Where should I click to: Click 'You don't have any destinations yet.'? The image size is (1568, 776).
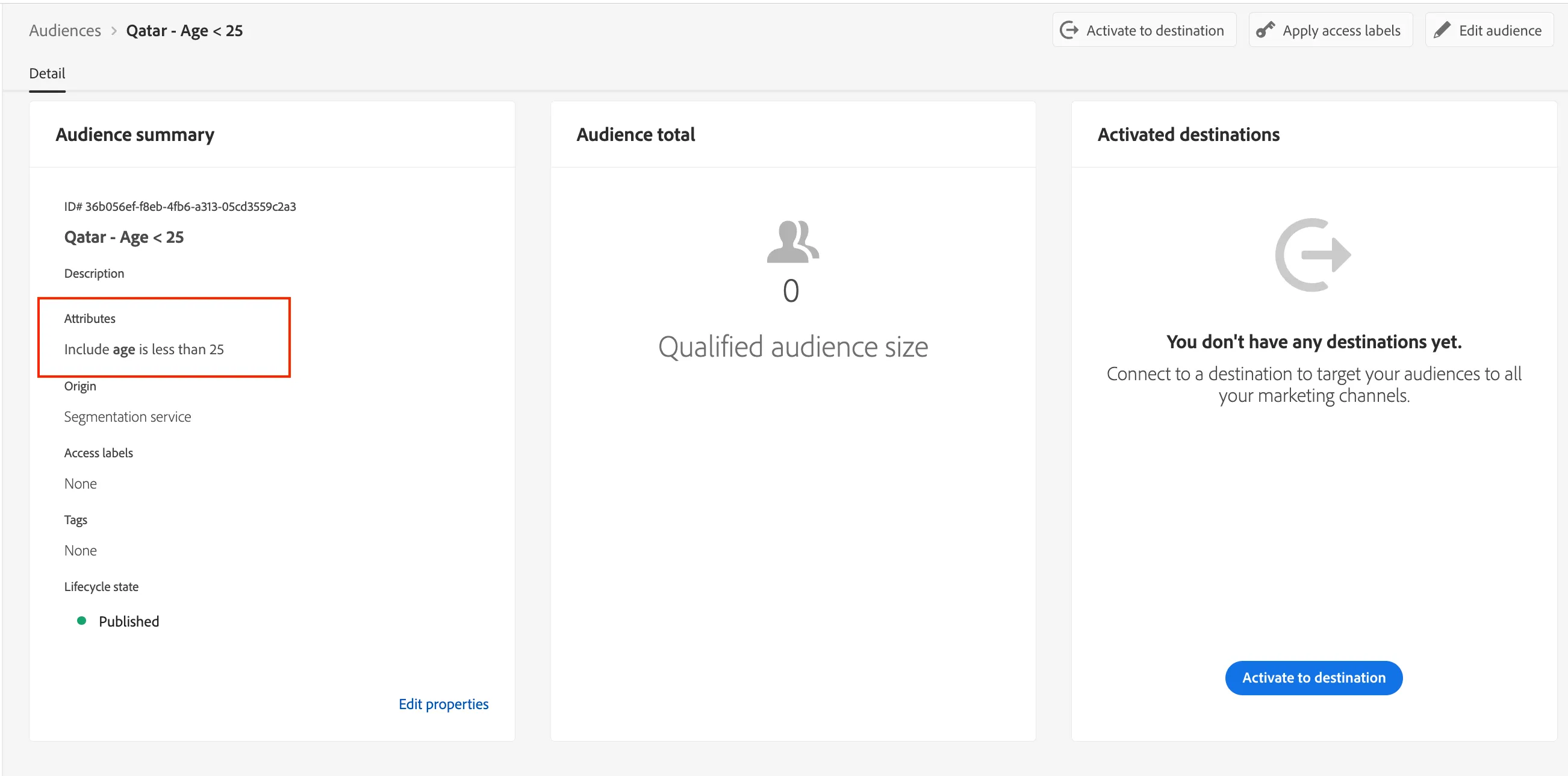pyautogui.click(x=1313, y=342)
